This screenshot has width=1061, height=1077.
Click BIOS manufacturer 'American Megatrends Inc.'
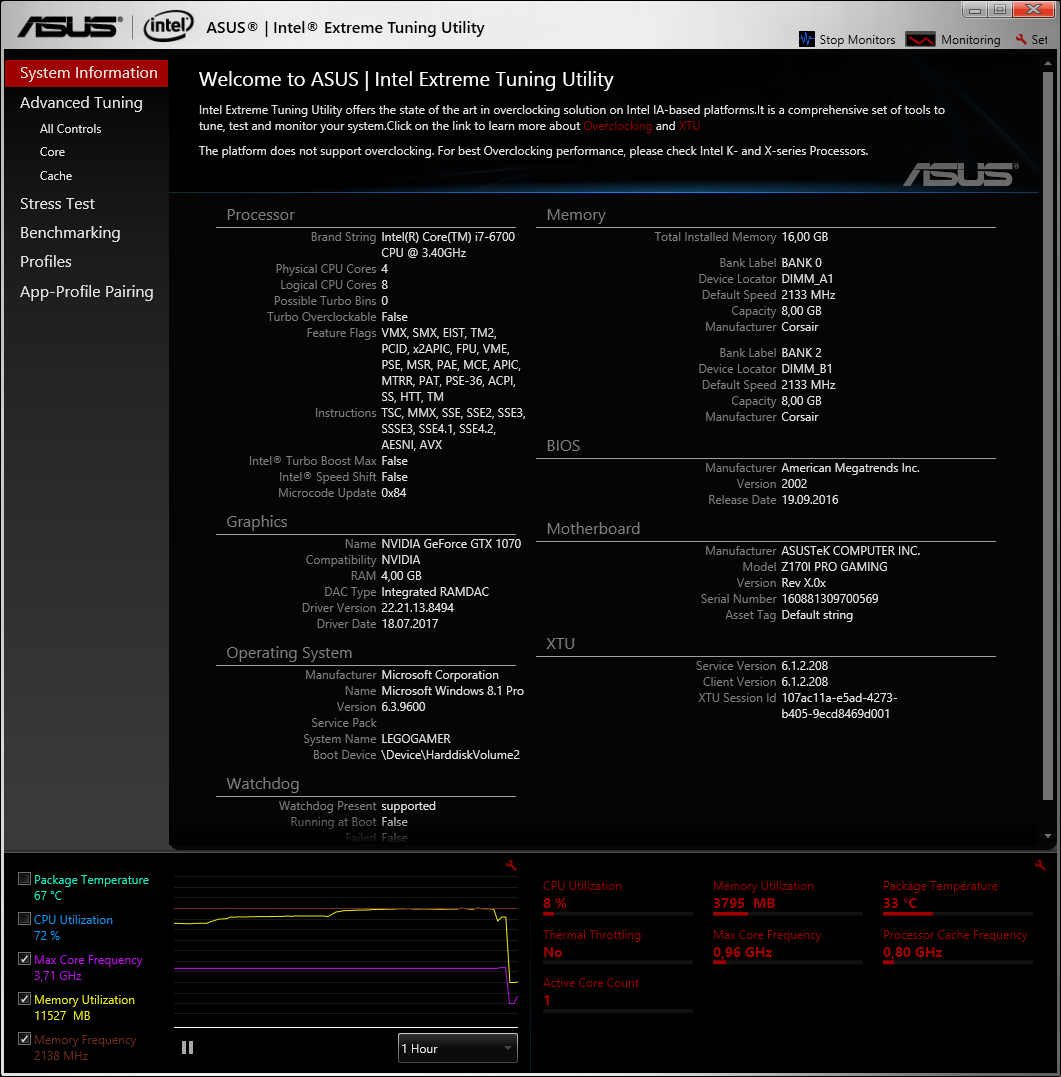[x=850, y=468]
